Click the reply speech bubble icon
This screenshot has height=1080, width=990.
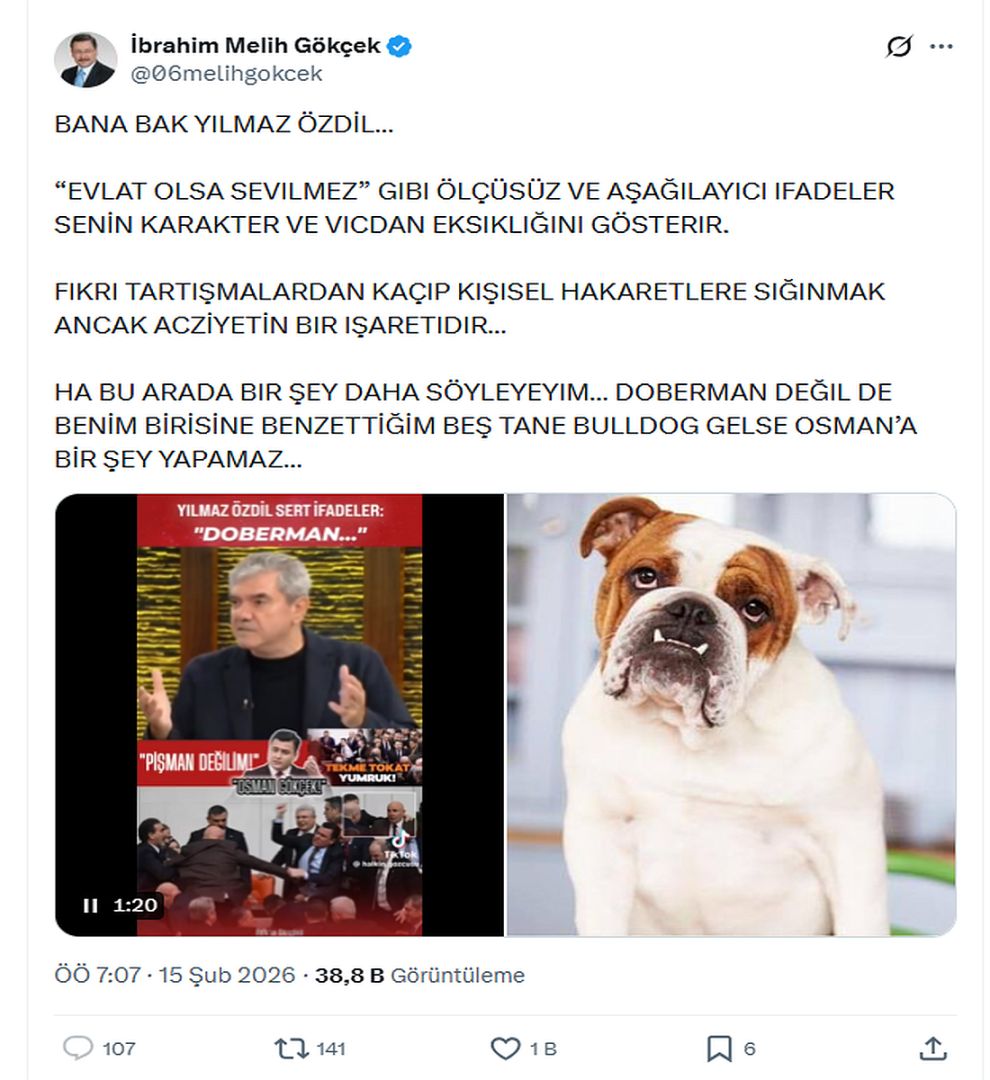pos(78,1048)
